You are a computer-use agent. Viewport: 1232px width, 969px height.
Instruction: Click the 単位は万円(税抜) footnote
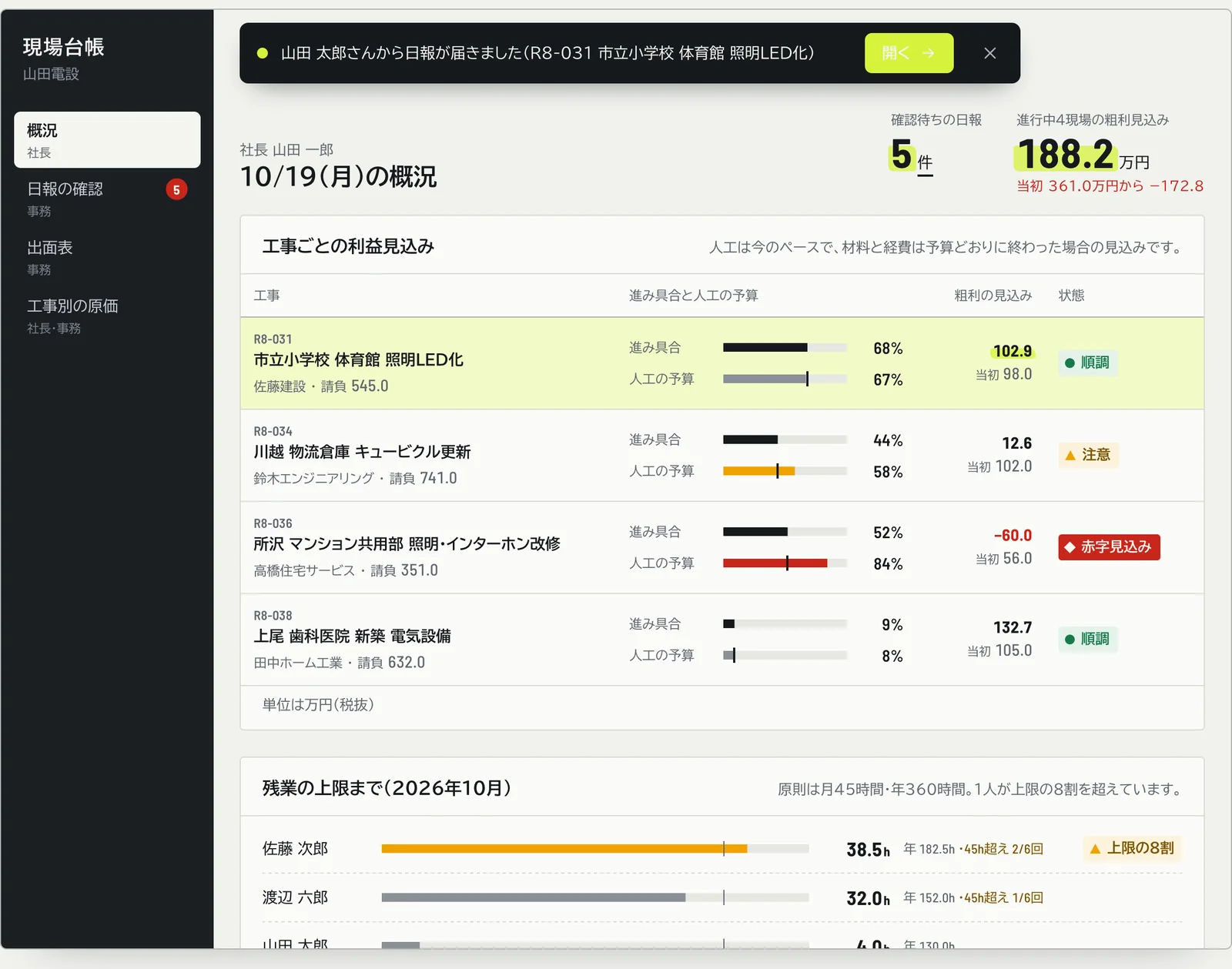tap(317, 705)
